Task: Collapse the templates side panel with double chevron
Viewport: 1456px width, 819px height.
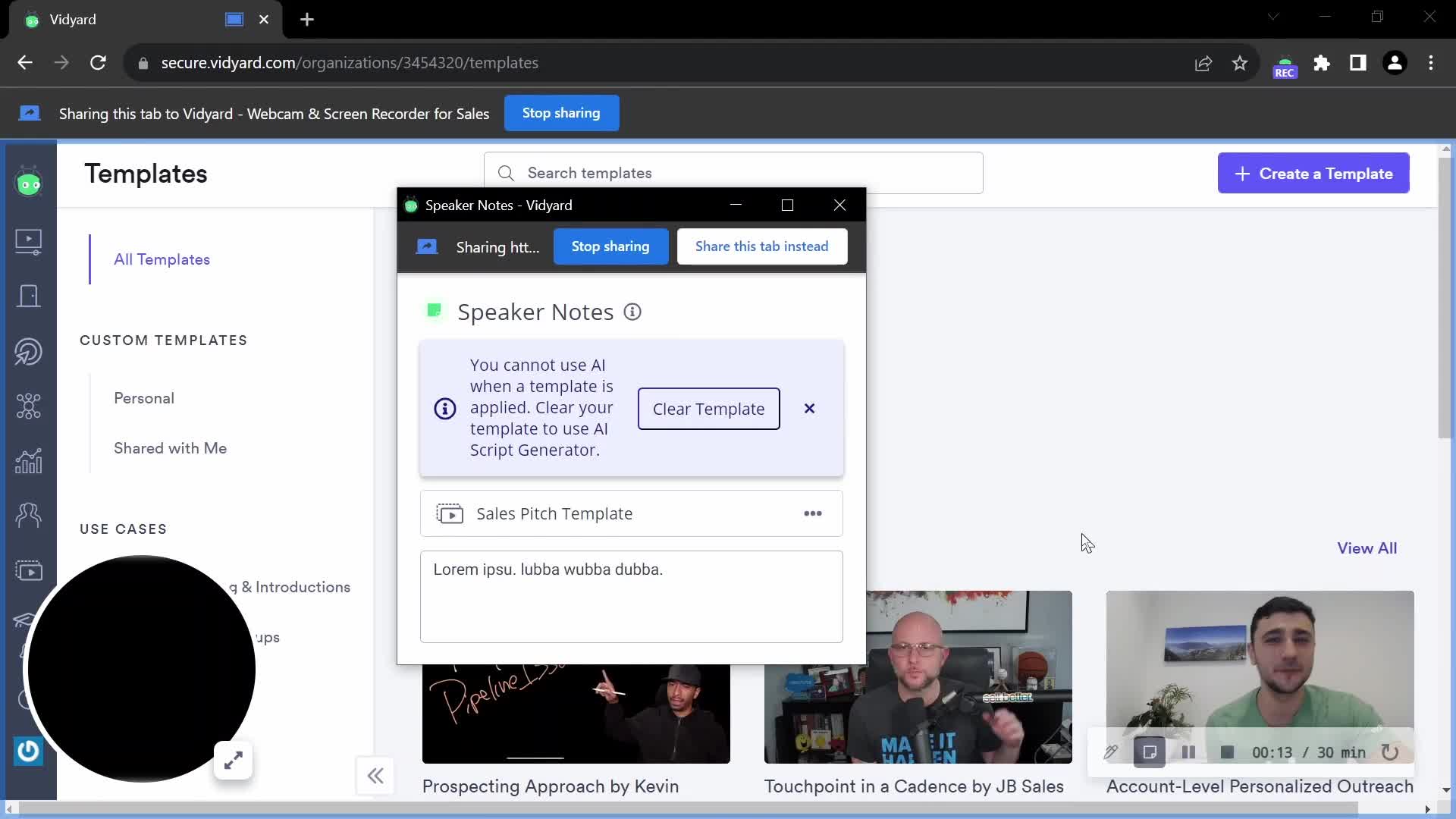Action: (x=375, y=776)
